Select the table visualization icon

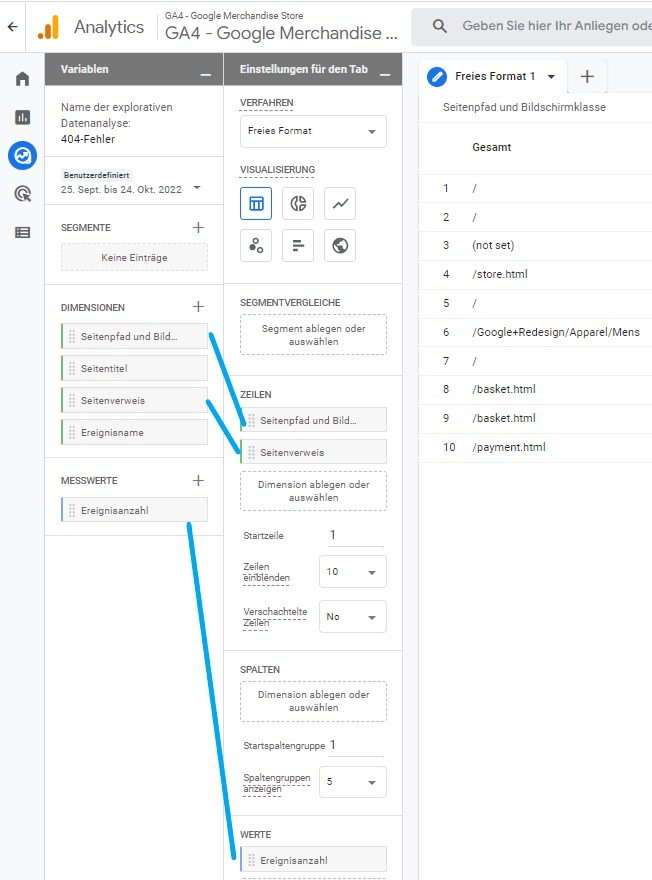(256, 203)
